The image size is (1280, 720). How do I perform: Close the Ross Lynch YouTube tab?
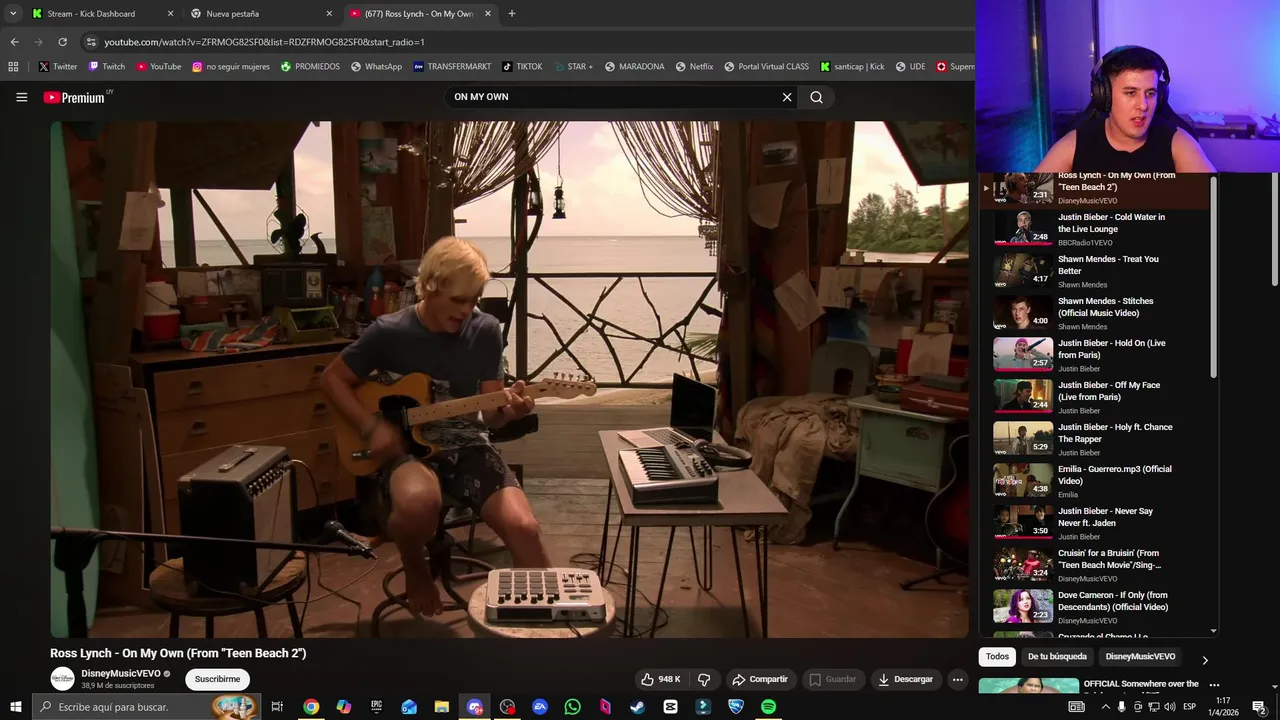click(x=488, y=14)
